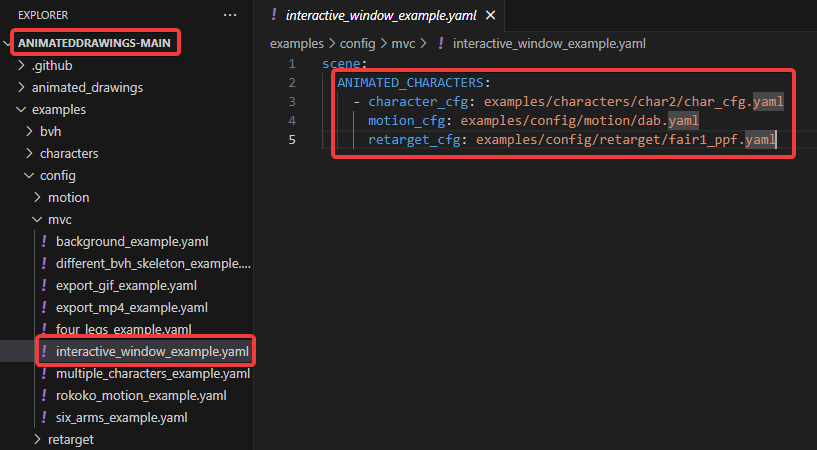Close the interactive_window_example.yaml tab
817x450 pixels.
click(490, 16)
